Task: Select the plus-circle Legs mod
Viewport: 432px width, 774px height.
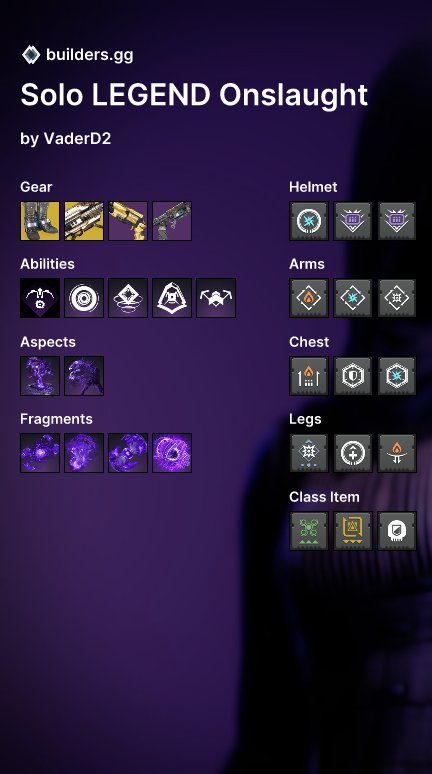Action: point(353,453)
